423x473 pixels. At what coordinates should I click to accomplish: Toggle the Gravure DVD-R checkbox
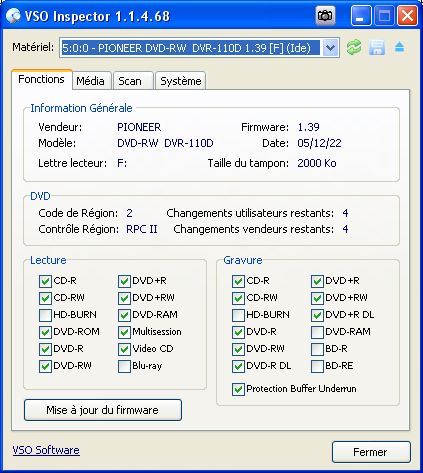[x=238, y=332]
